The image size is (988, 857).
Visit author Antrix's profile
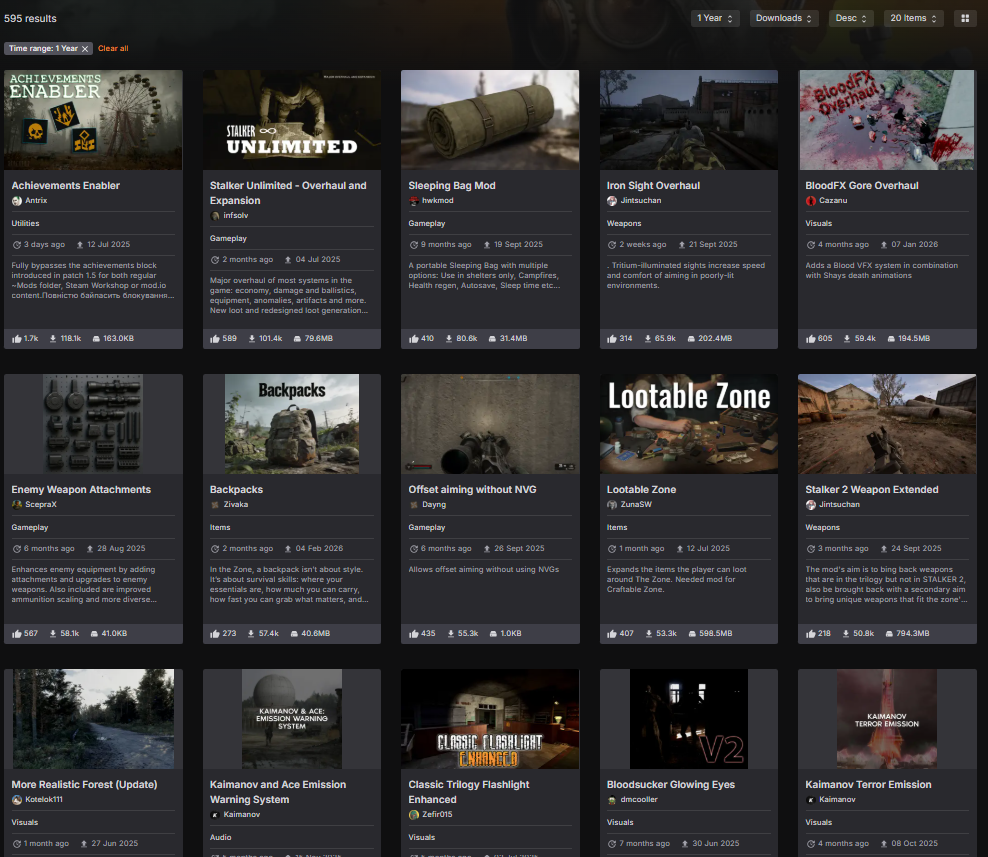[x=36, y=200]
